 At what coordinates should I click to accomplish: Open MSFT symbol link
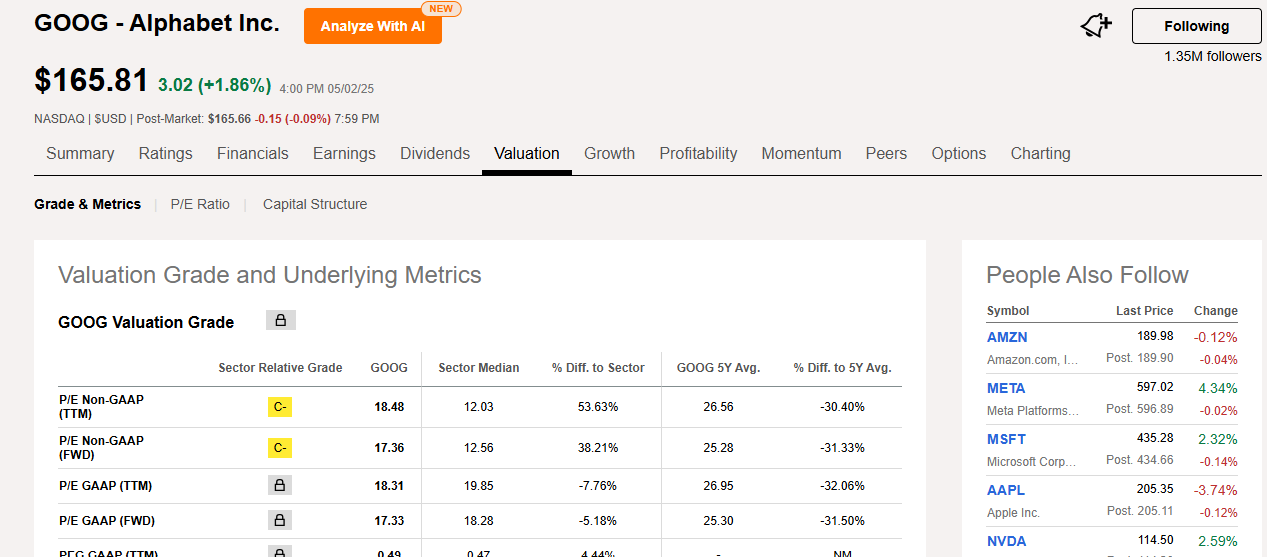1006,439
